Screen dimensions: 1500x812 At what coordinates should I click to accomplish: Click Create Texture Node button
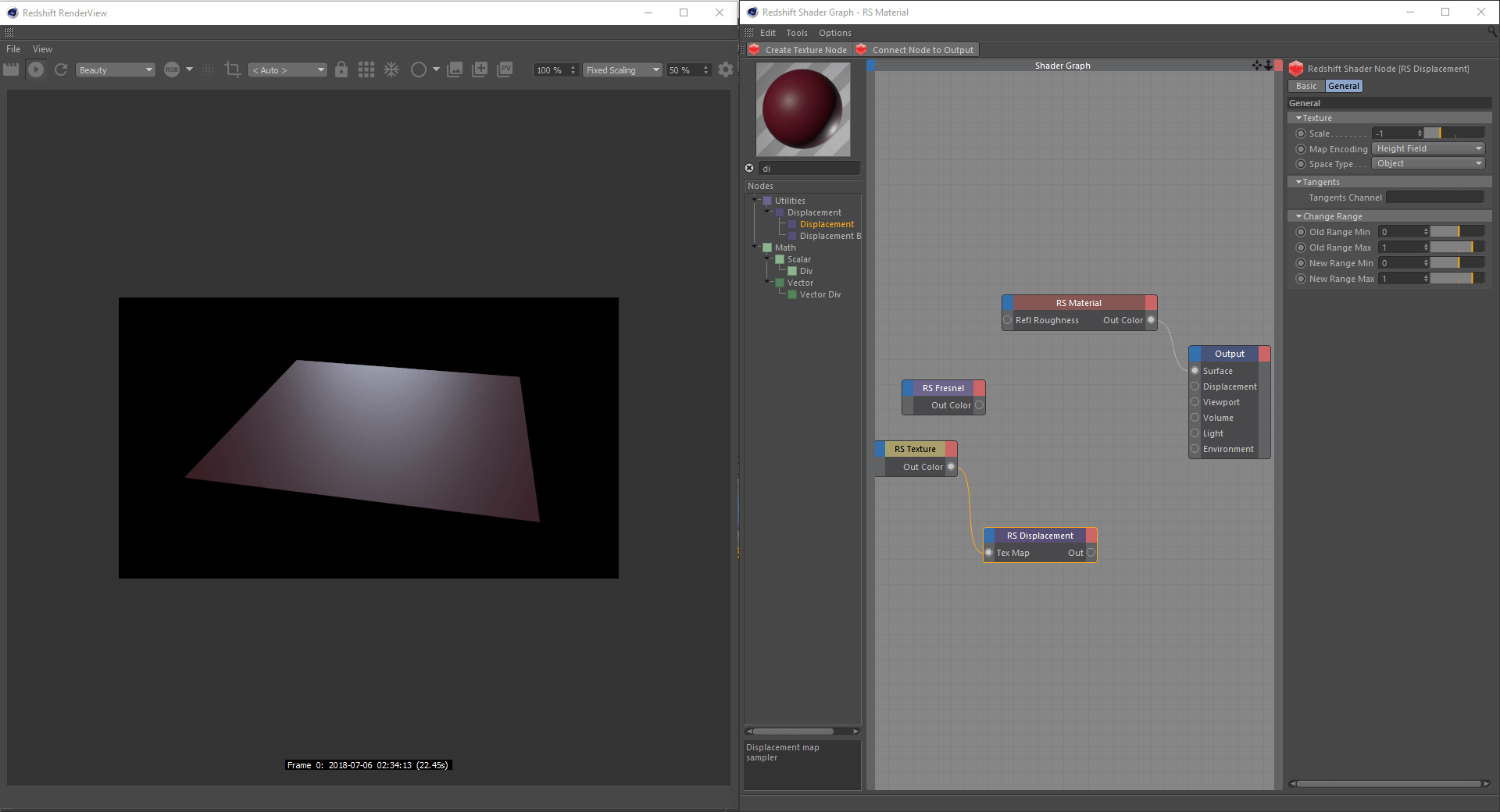point(798,50)
